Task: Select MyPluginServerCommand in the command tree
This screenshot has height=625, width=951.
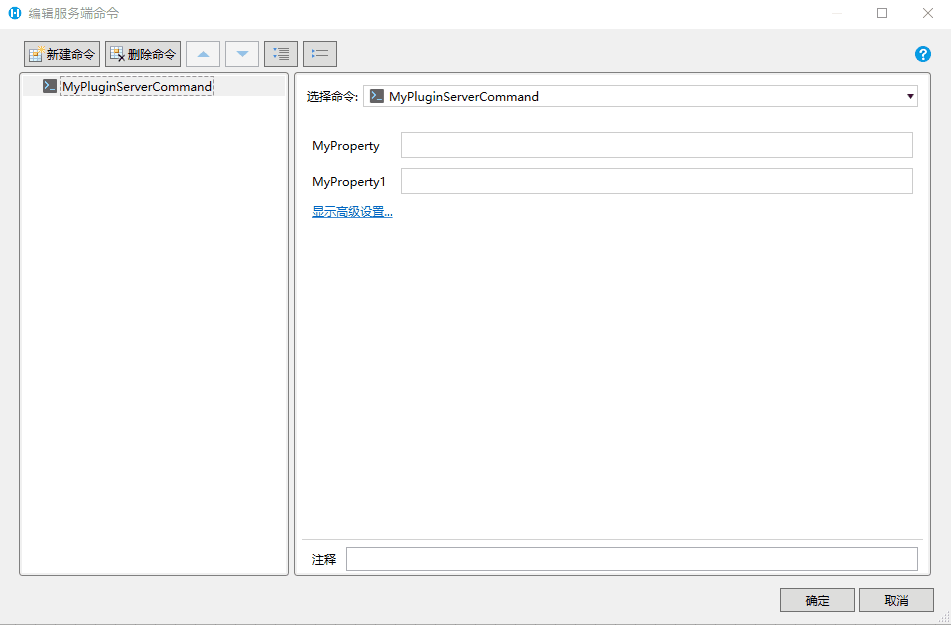Action: (136, 87)
